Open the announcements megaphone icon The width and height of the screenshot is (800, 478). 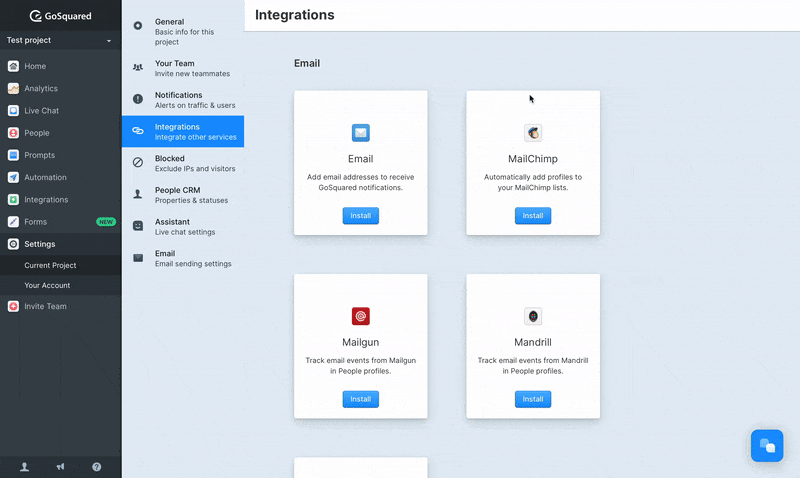[x=60, y=467]
